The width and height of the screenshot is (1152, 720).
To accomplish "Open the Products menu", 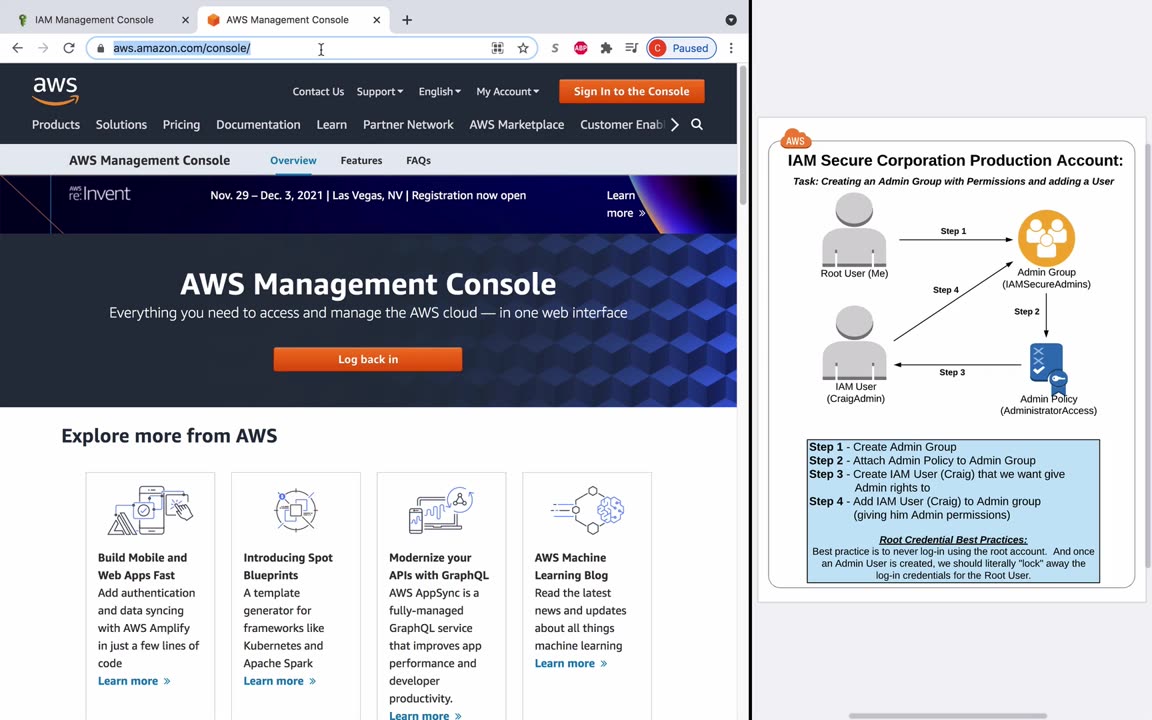I will click(x=56, y=124).
